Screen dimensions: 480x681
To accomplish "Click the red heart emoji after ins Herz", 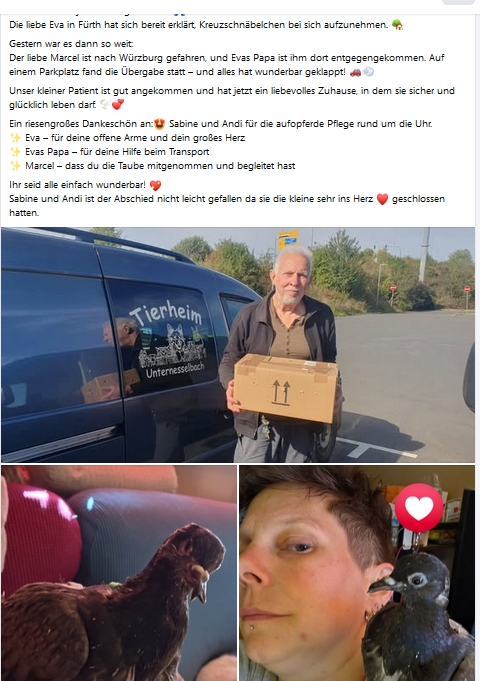I will (x=382, y=199).
